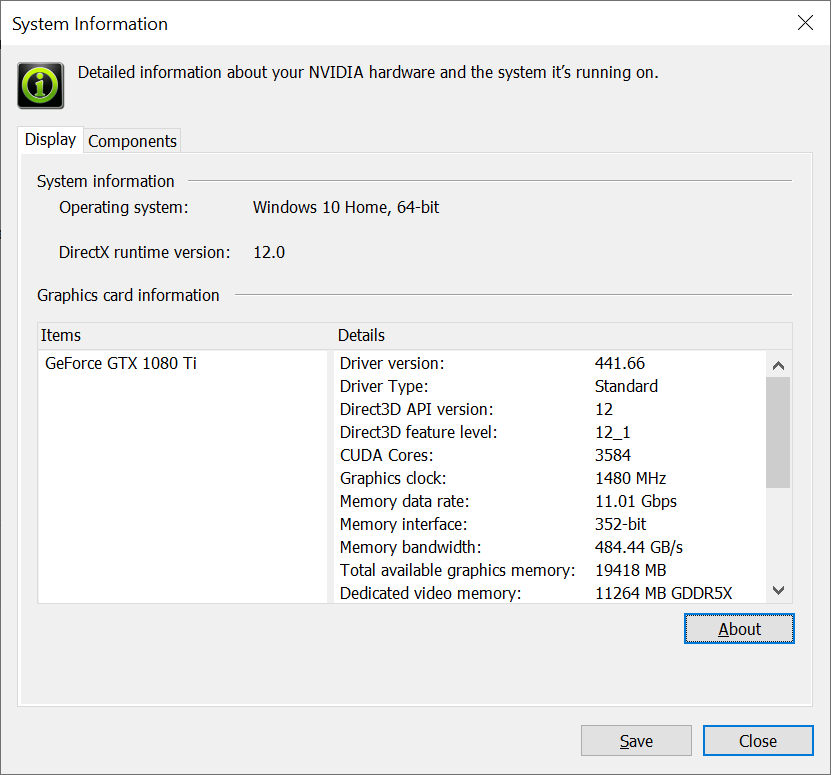Screen dimensions: 840x775
Task: Select the Display tab
Action: pos(50,139)
